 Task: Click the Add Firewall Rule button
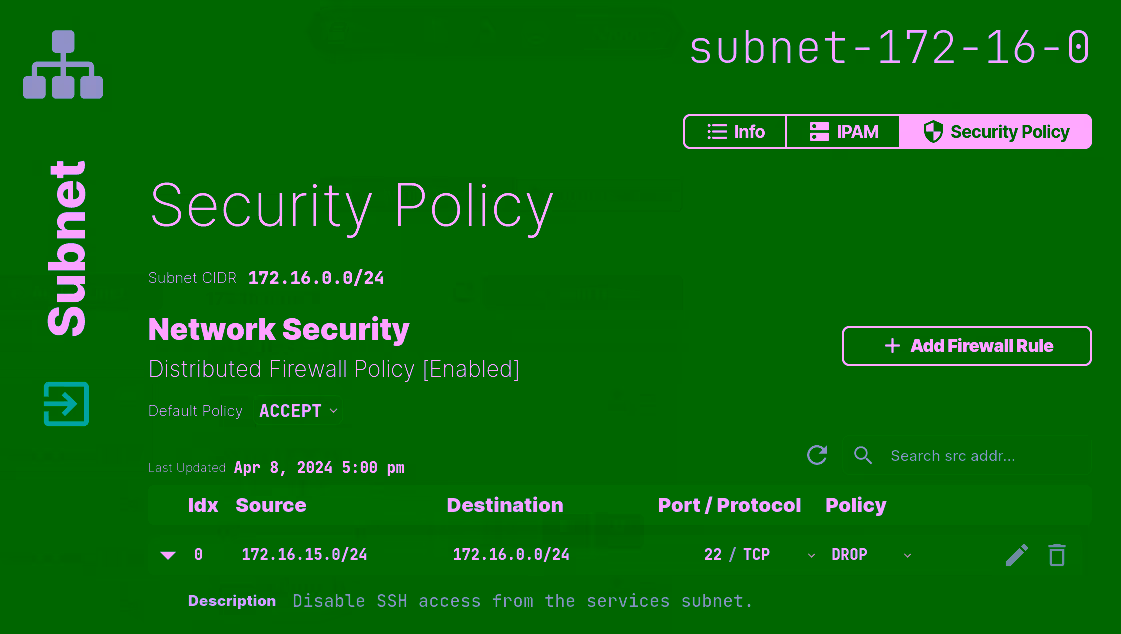[966, 345]
